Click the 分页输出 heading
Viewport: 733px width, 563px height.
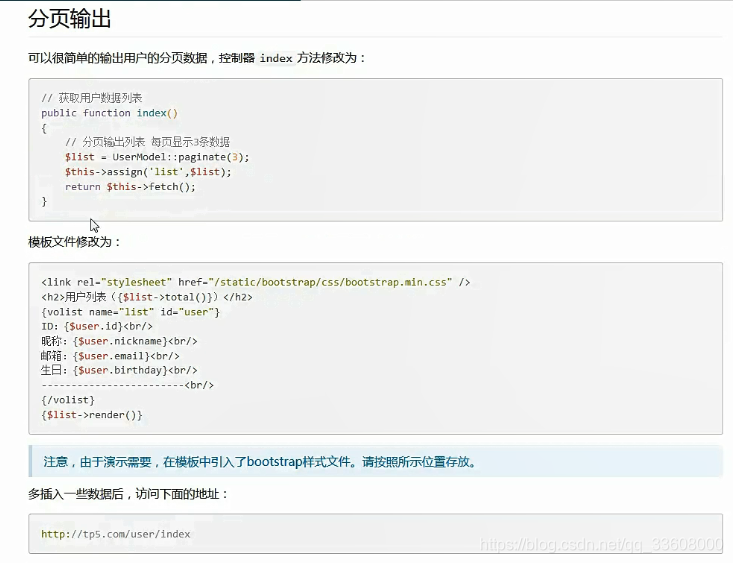(69, 19)
